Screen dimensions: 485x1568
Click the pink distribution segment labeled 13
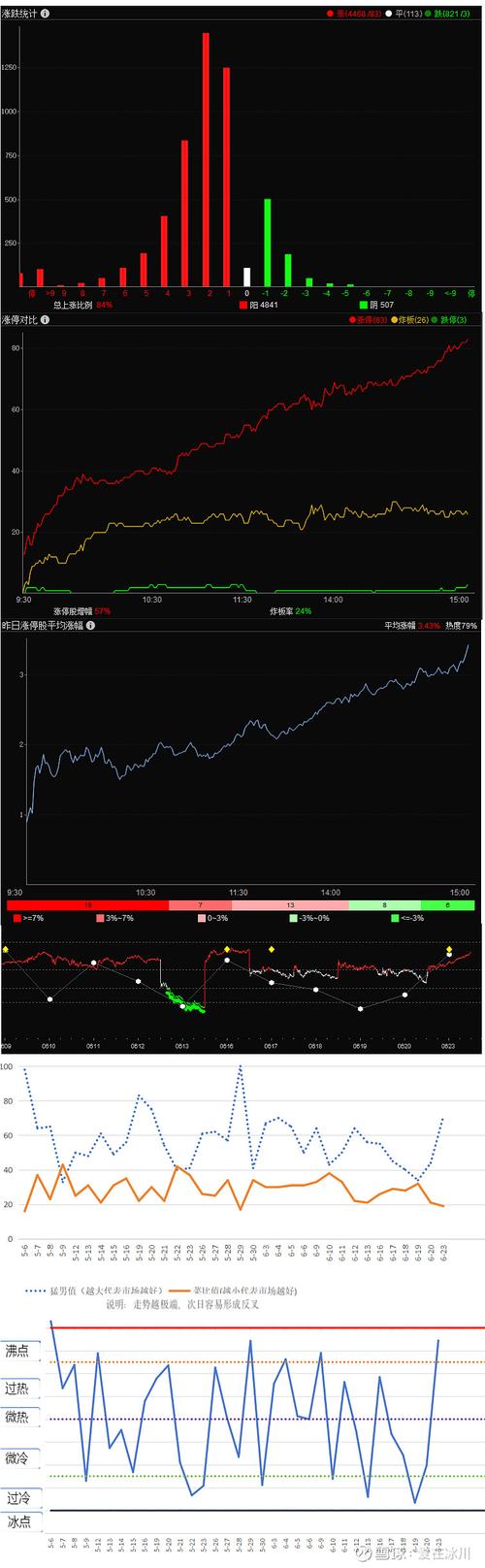[x=290, y=904]
